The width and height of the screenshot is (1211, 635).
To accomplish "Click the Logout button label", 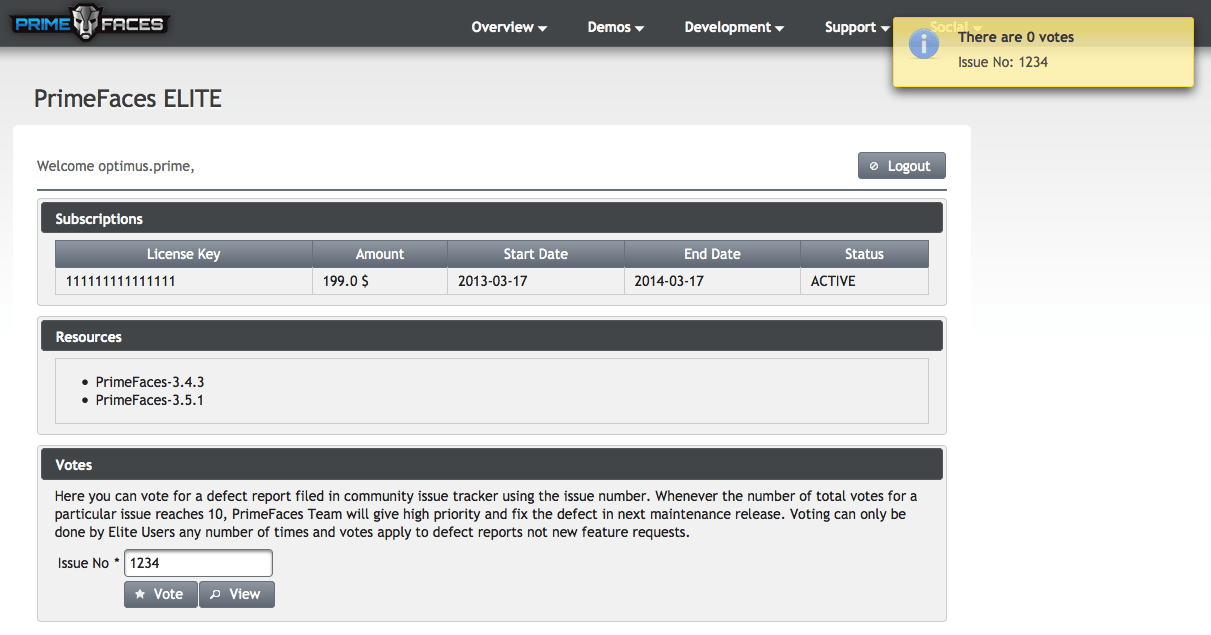I will [909, 166].
